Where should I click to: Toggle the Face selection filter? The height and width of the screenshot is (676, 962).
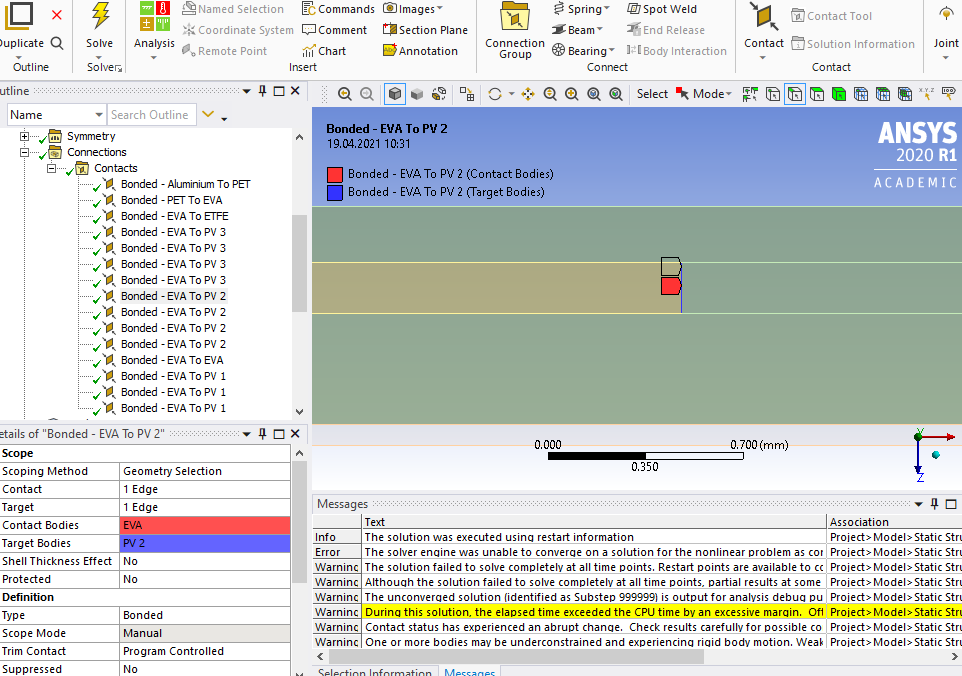click(817, 94)
